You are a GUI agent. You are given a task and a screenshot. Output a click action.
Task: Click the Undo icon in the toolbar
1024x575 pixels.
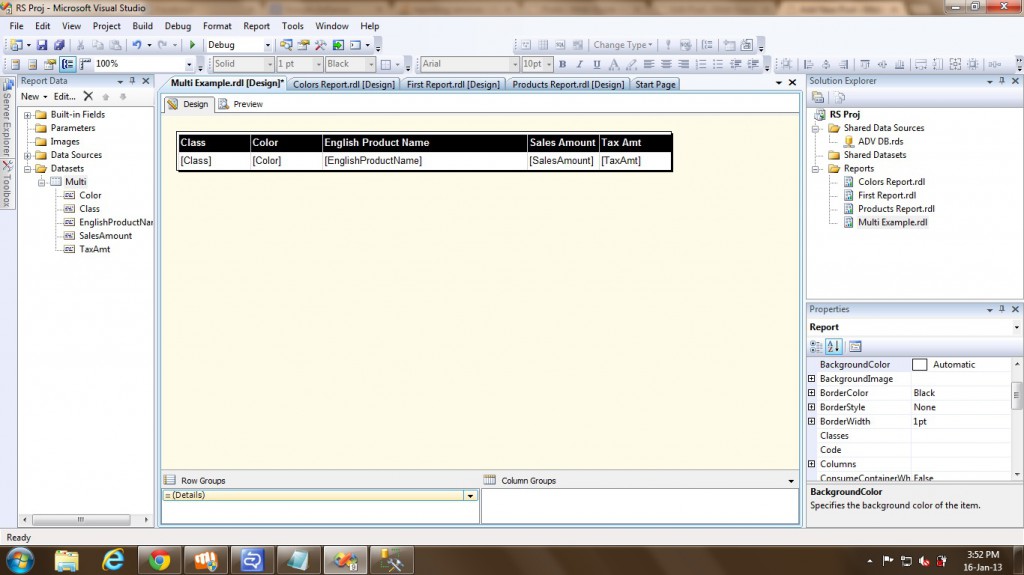(x=136, y=45)
